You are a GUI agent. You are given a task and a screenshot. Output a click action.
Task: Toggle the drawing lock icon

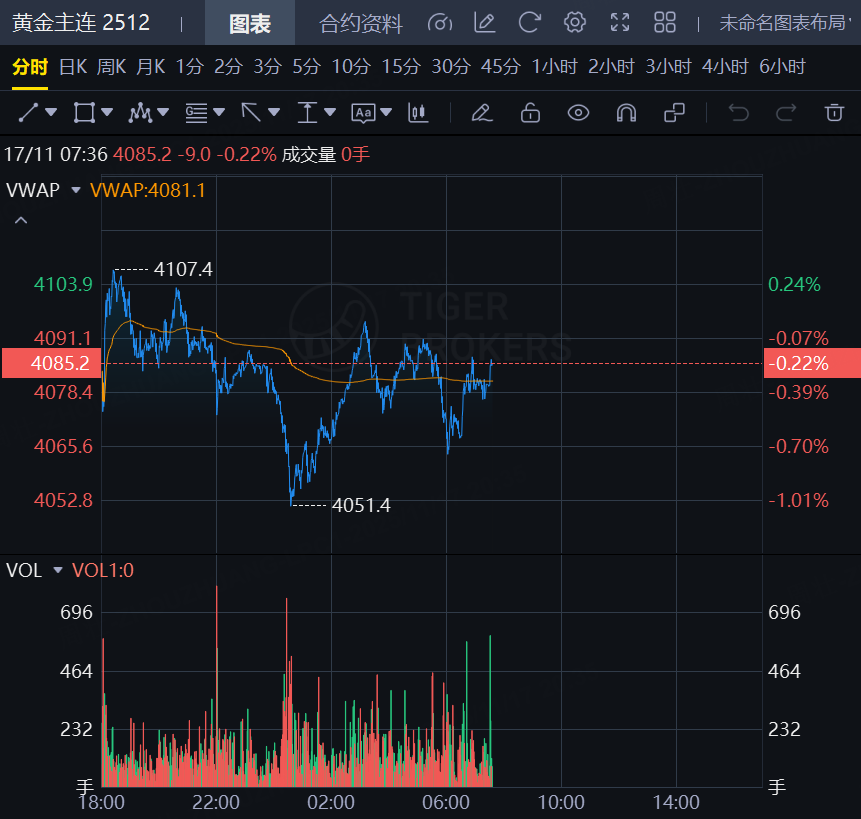coord(530,113)
